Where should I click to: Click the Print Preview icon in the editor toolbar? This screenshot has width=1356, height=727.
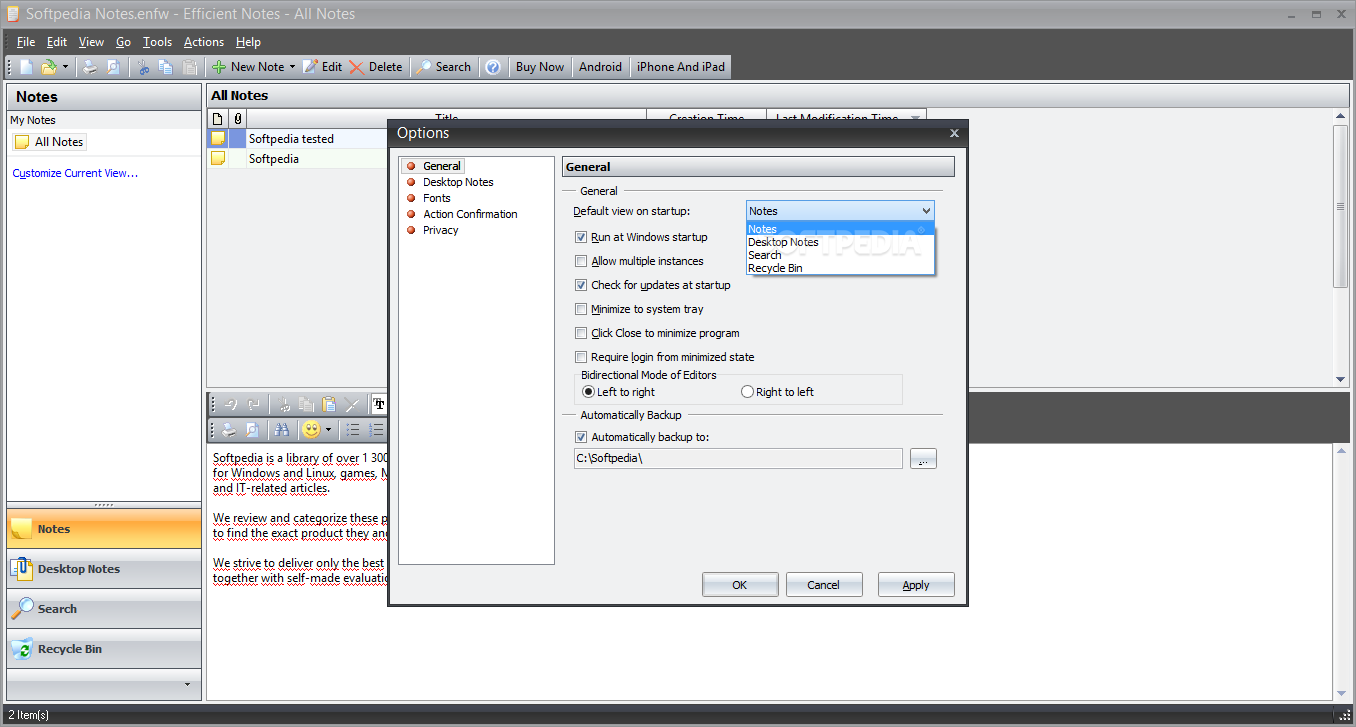tap(253, 430)
